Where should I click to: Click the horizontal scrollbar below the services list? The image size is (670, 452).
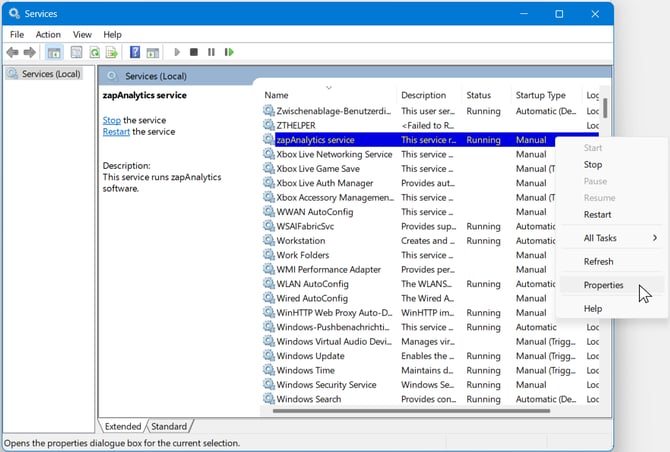410,410
